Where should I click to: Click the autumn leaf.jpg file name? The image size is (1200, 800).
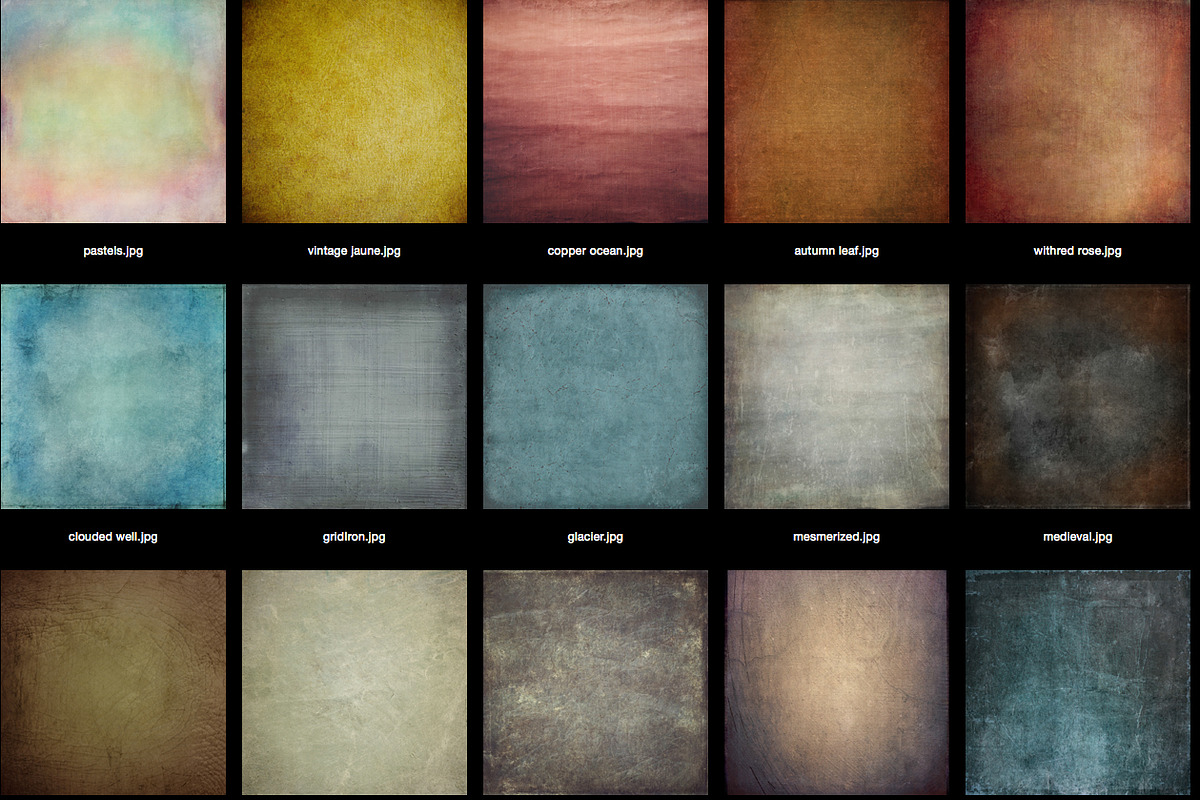coord(836,251)
